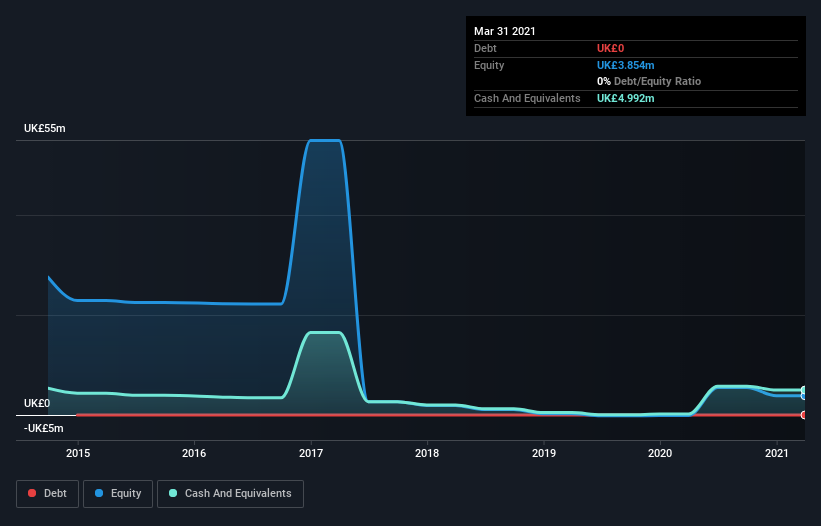This screenshot has height=526, width=821.
Task: Click the 2020 x-axis label
Action: coord(660,453)
